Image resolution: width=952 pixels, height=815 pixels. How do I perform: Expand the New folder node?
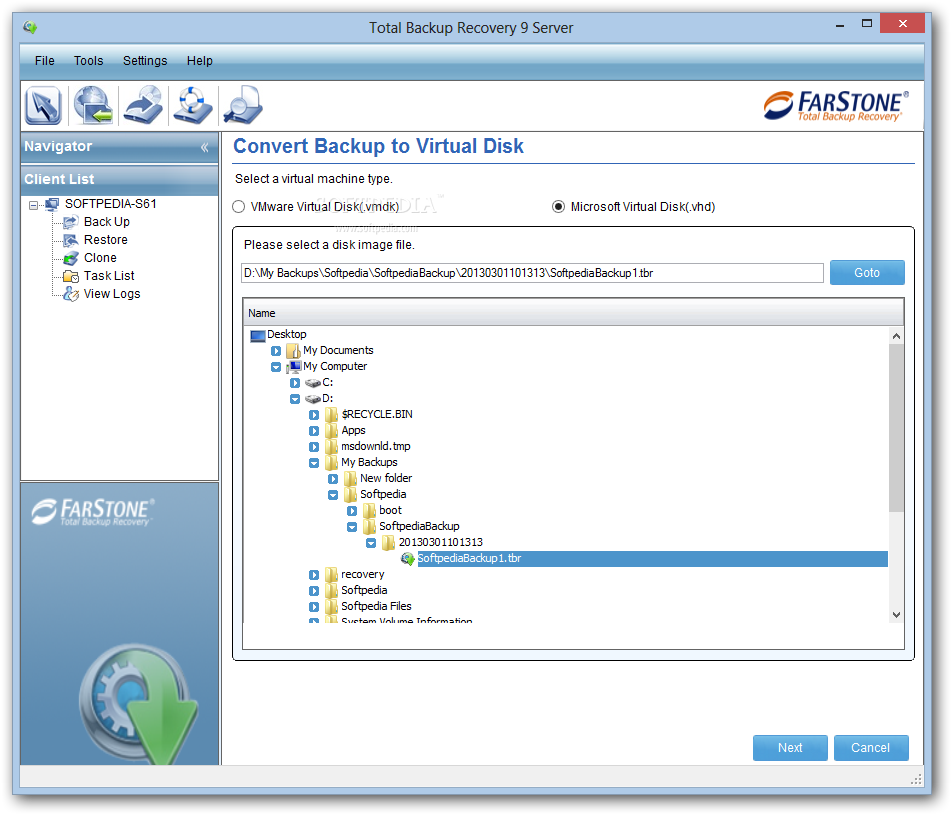point(333,479)
